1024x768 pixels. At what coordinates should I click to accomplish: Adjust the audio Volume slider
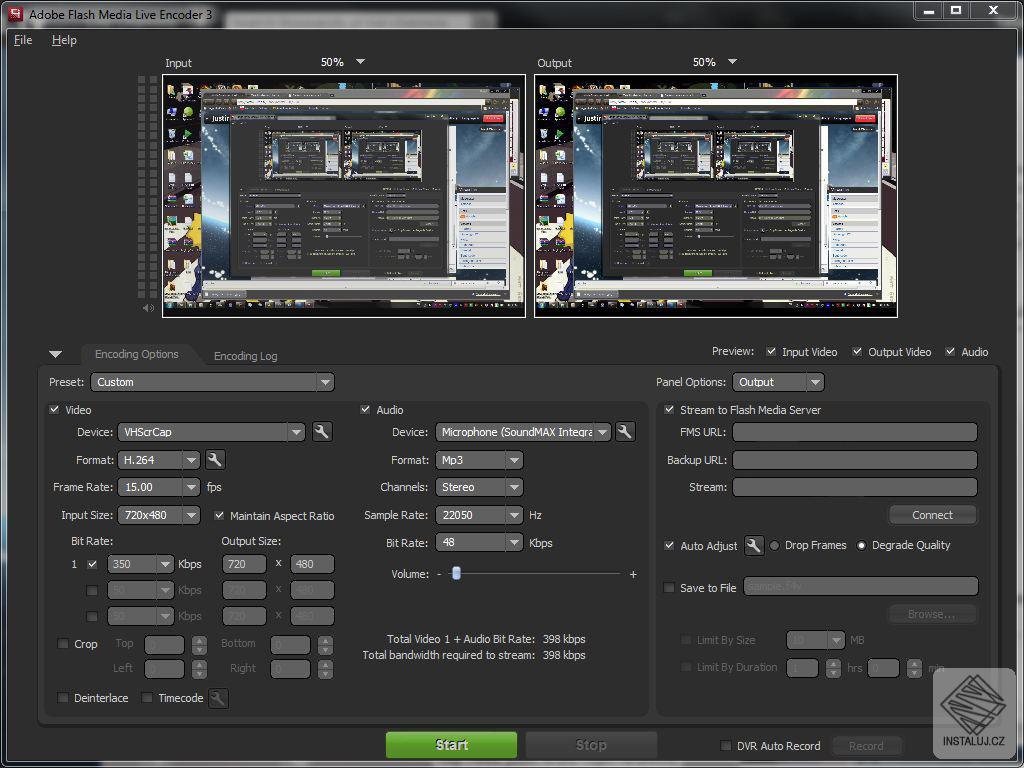[457, 573]
